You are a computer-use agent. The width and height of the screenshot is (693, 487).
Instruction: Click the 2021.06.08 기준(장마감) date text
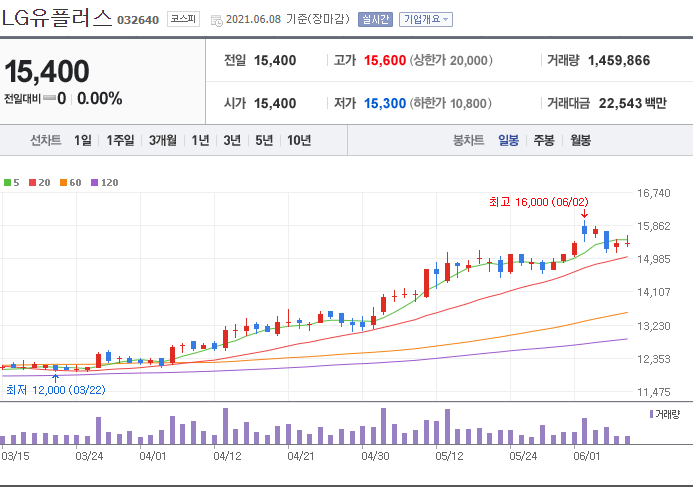click(x=288, y=19)
